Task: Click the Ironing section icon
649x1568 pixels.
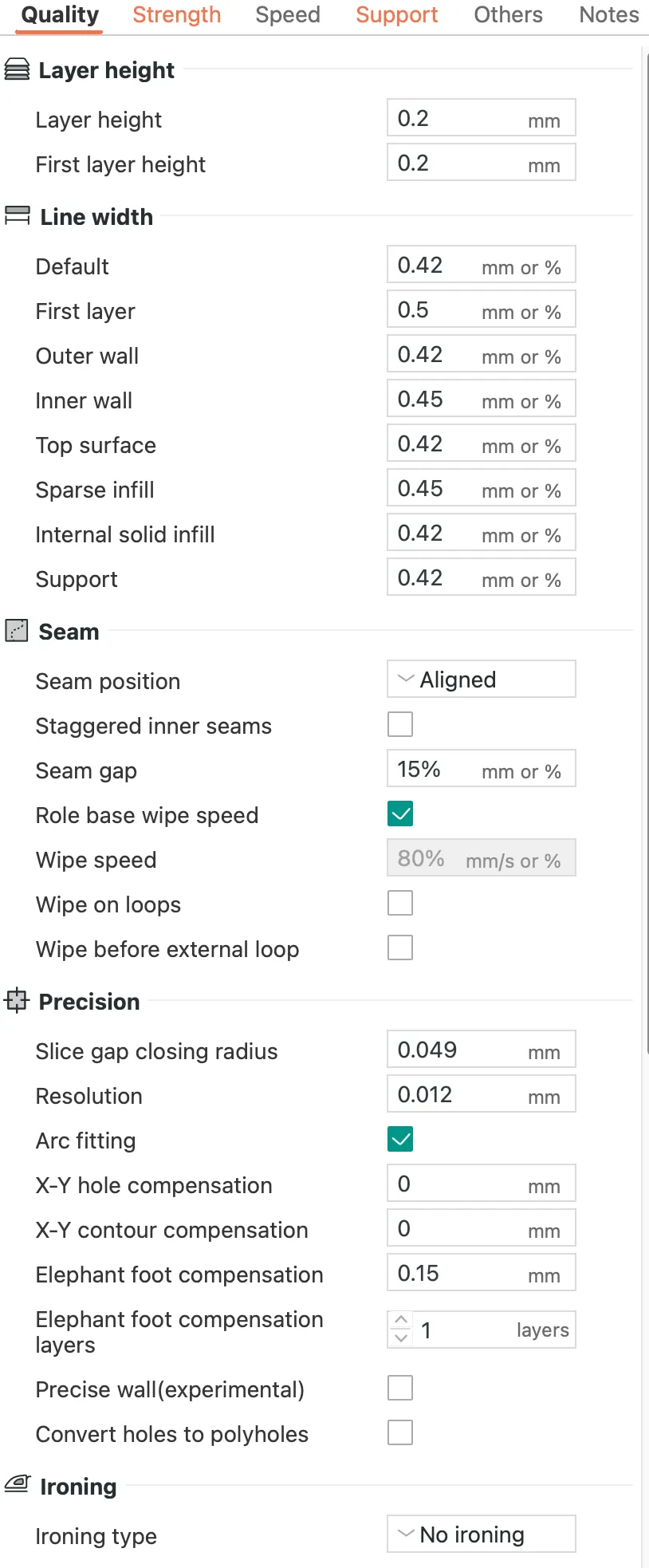Action: point(17,1485)
